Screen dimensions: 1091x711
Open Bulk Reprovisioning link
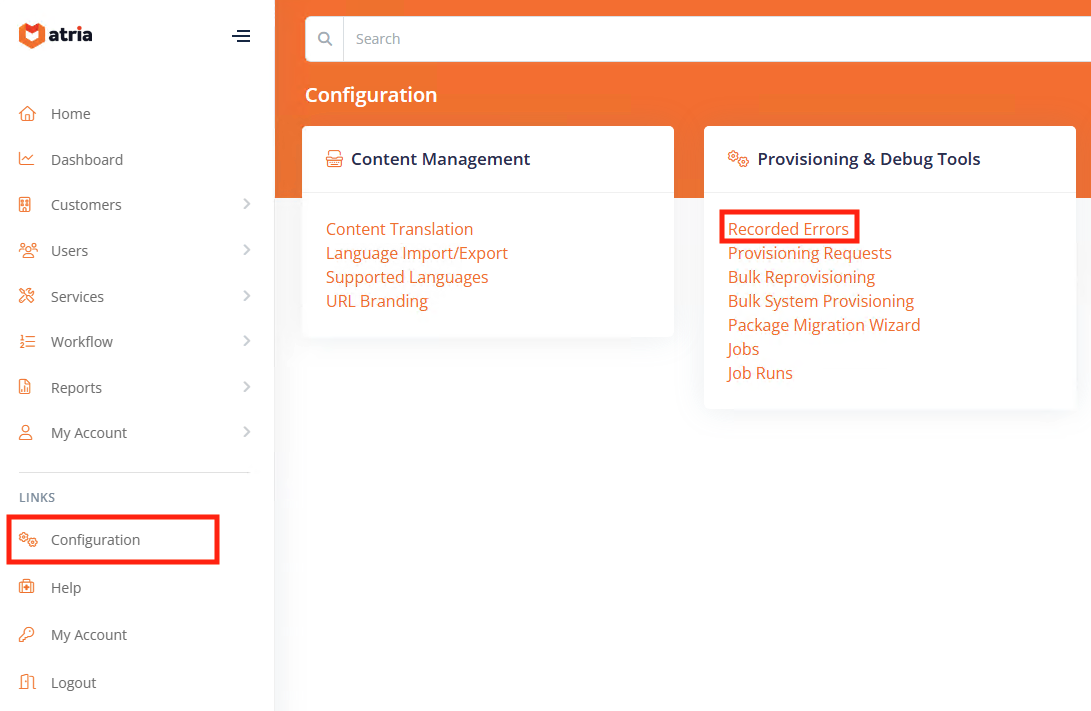point(801,277)
